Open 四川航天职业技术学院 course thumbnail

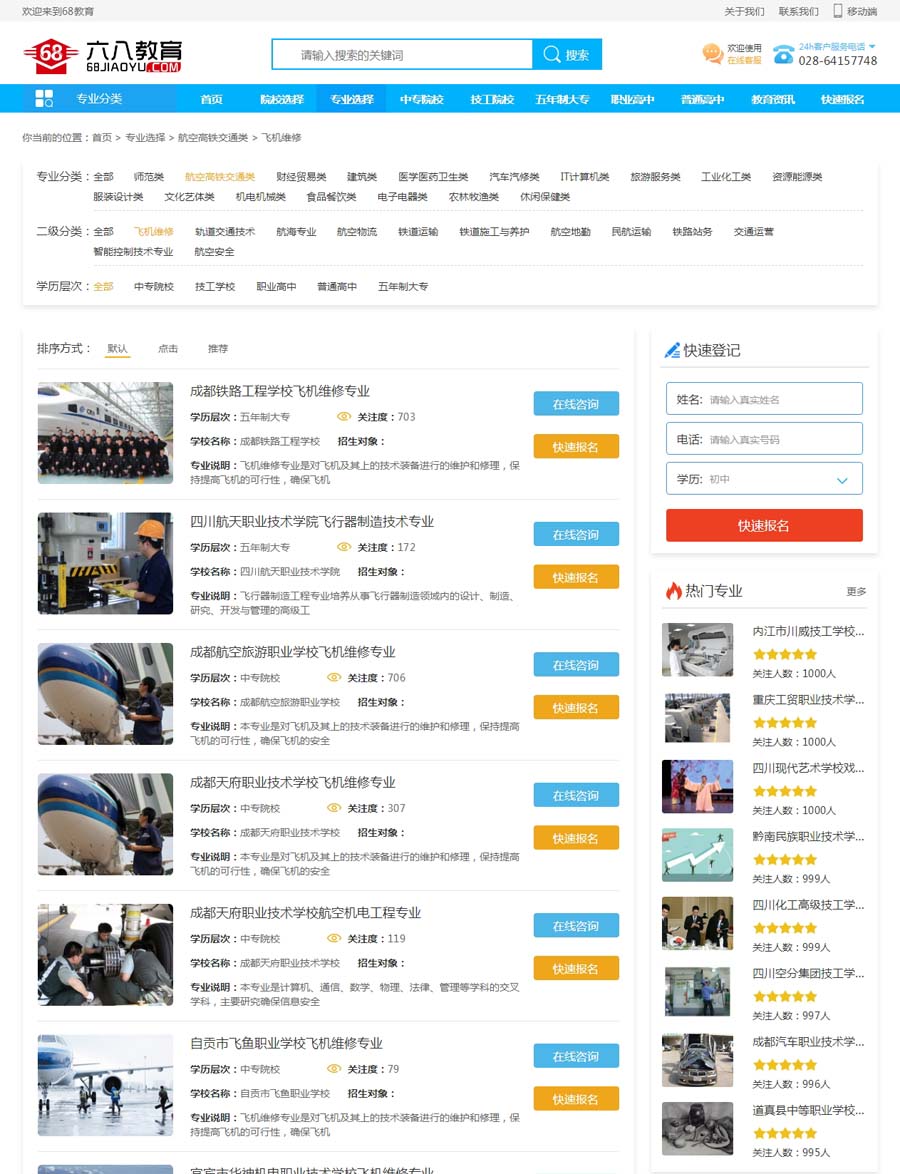[105, 563]
